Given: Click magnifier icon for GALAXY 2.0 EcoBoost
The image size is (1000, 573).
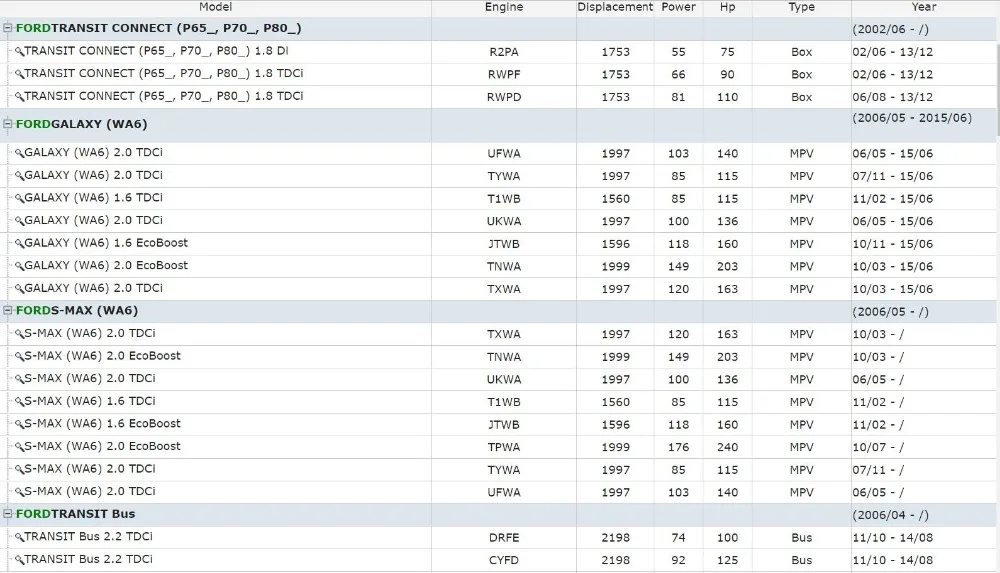Looking at the screenshot, I should [x=19, y=266].
